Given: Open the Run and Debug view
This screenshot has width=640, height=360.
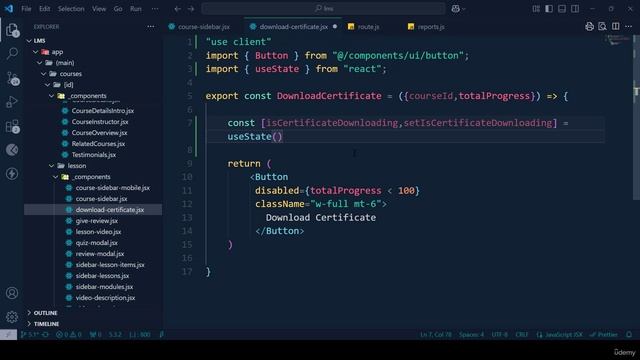Looking at the screenshot, I should click(x=12, y=102).
